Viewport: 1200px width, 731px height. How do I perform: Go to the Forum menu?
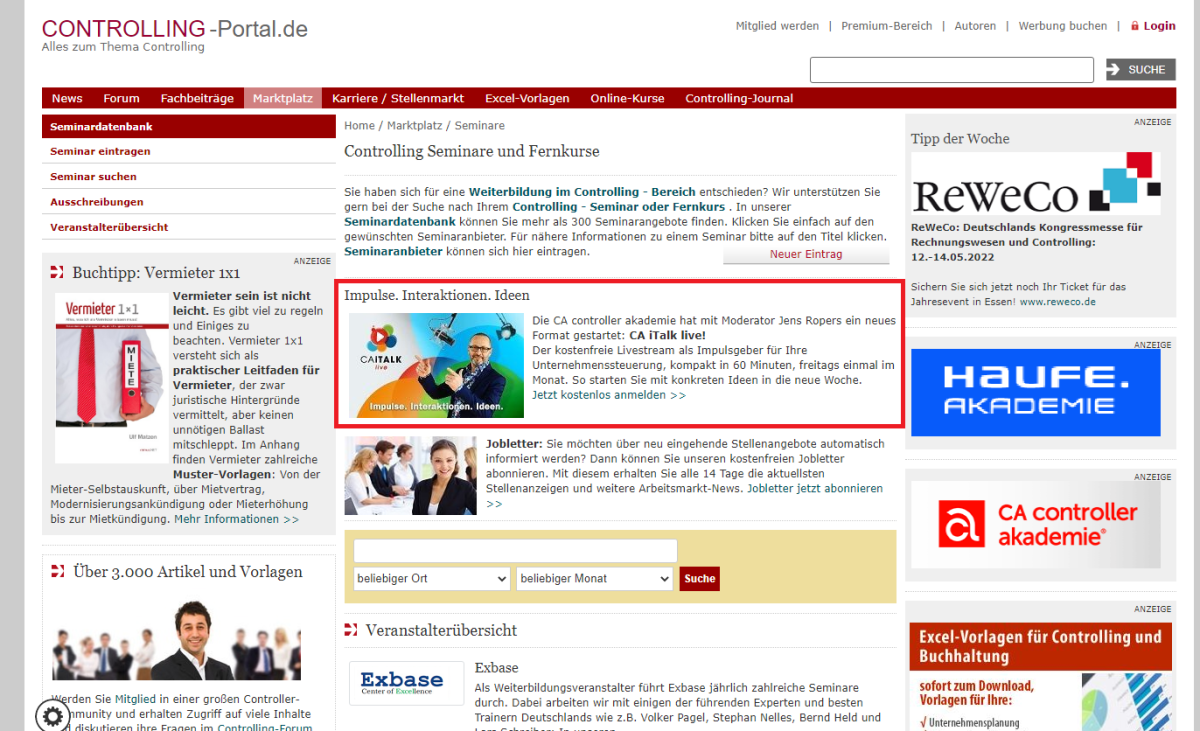click(121, 98)
